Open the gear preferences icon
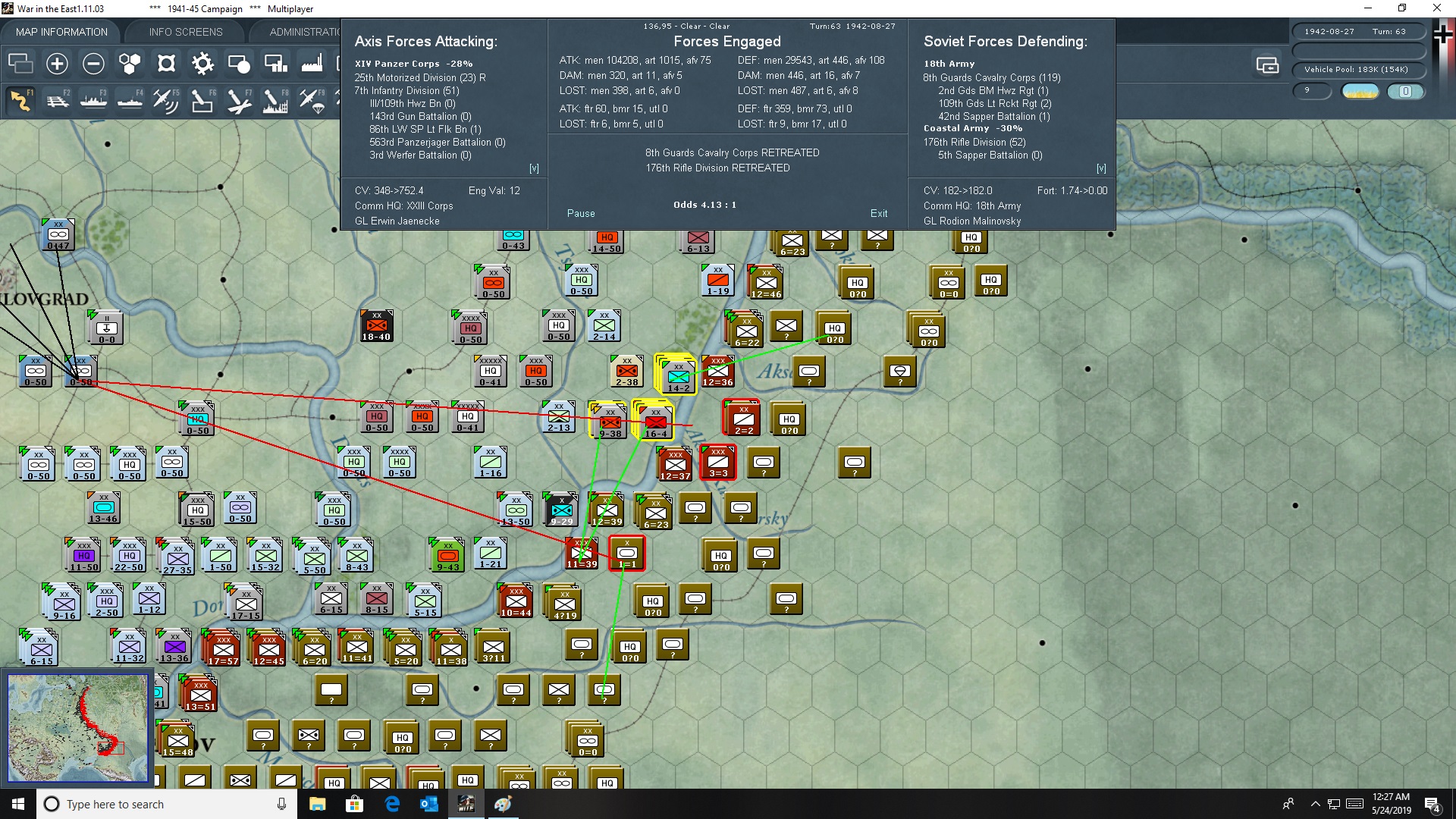Image resolution: width=1456 pixels, height=819 pixels. (x=202, y=64)
